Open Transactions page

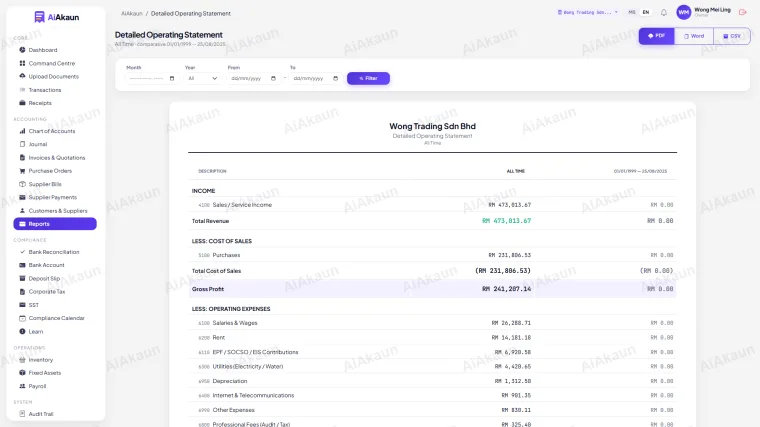coord(45,90)
